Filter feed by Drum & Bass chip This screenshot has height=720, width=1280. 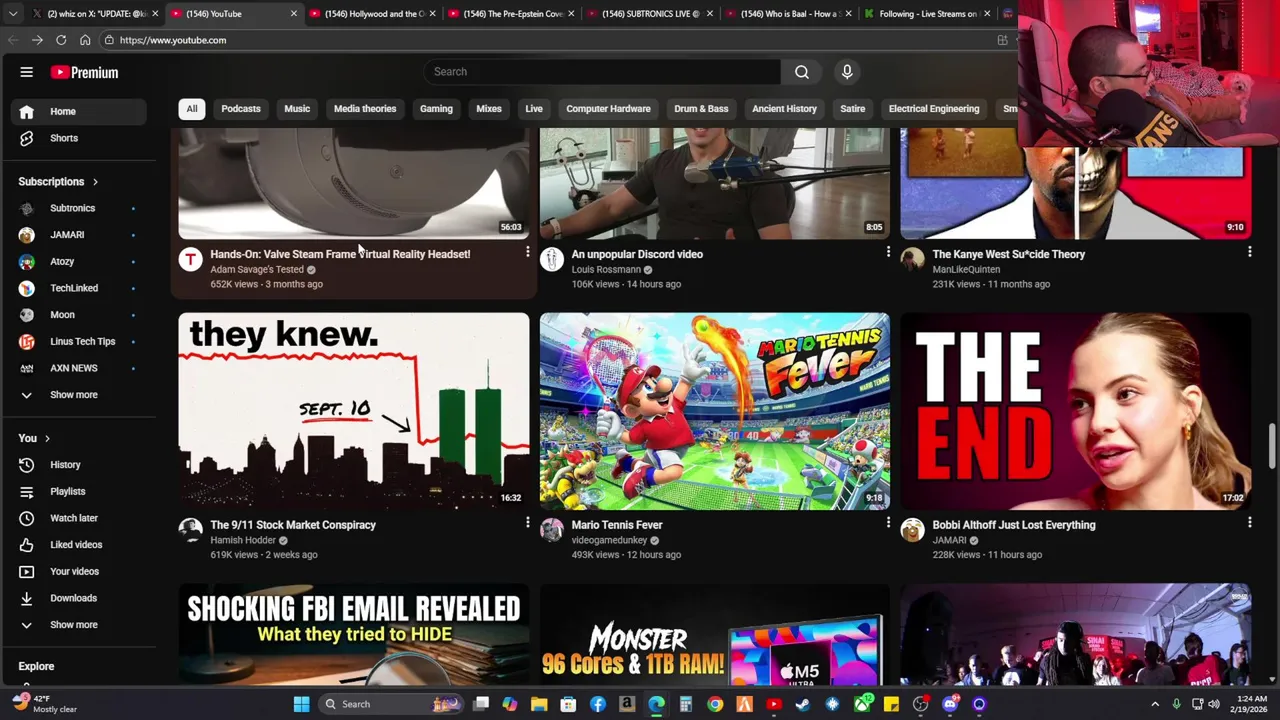click(x=701, y=109)
